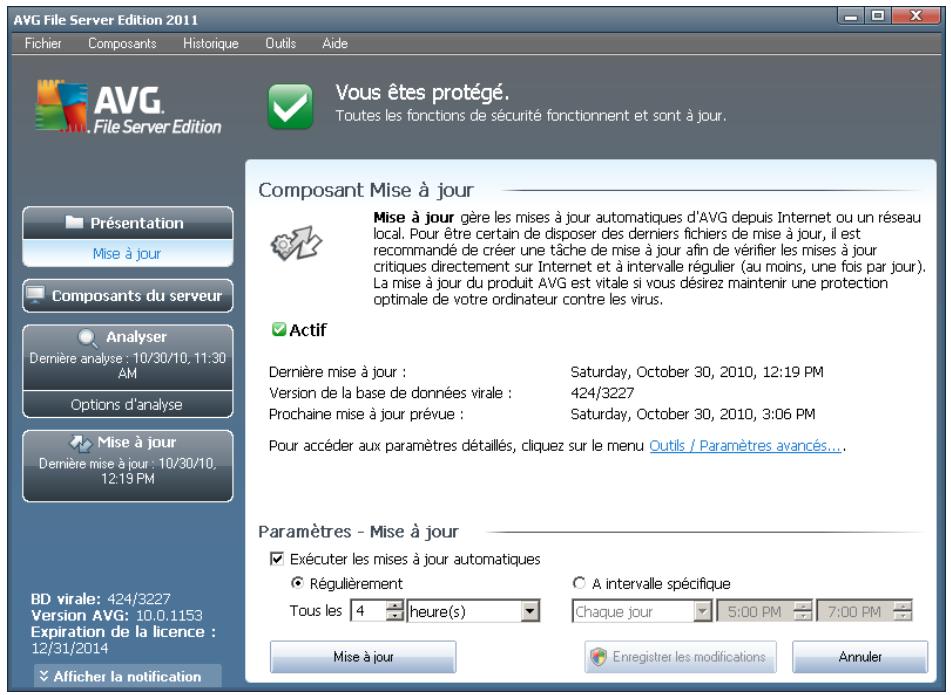This screenshot has width=951, height=695.
Task: Click the stepper on 5:00 PM time field
Action: [802, 611]
